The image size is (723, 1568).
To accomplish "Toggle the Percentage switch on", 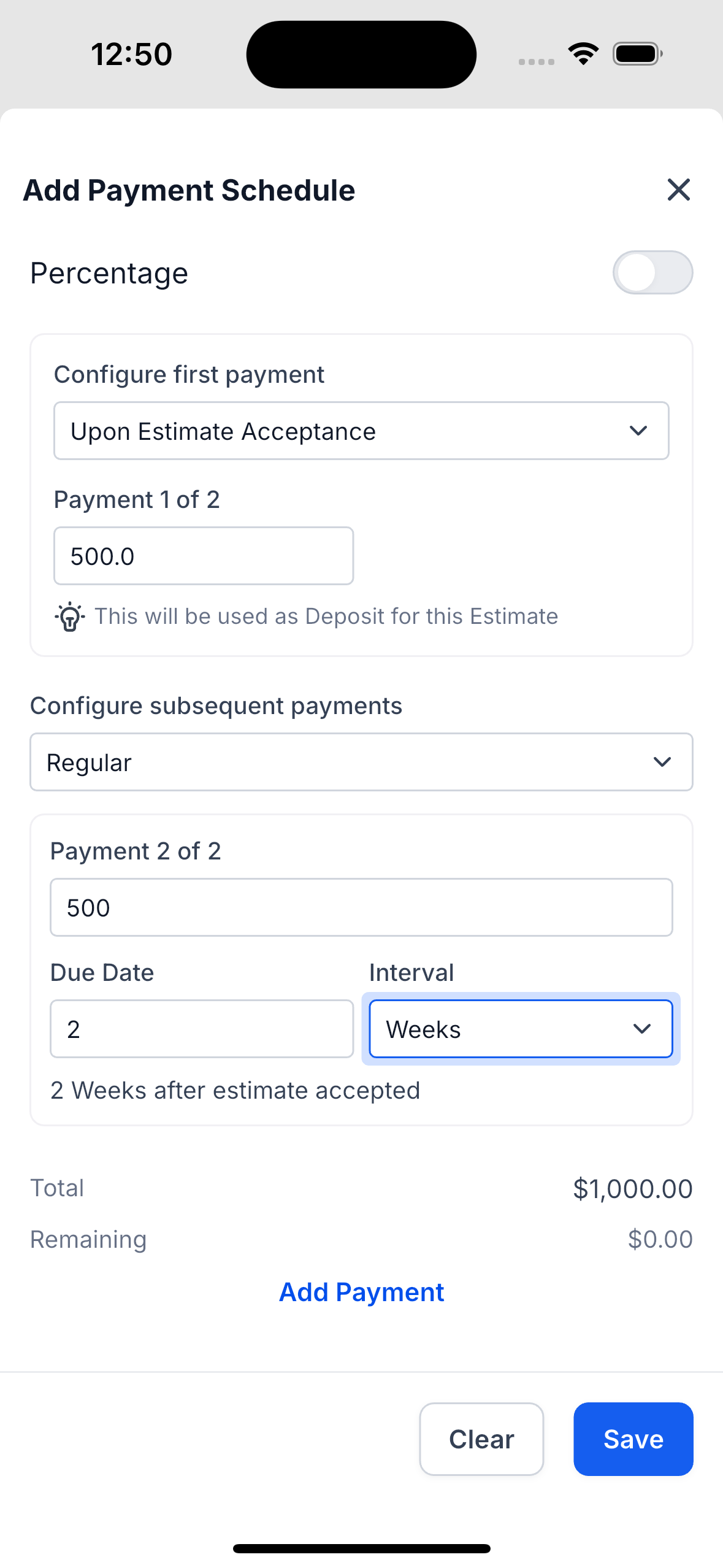I will tap(652, 273).
